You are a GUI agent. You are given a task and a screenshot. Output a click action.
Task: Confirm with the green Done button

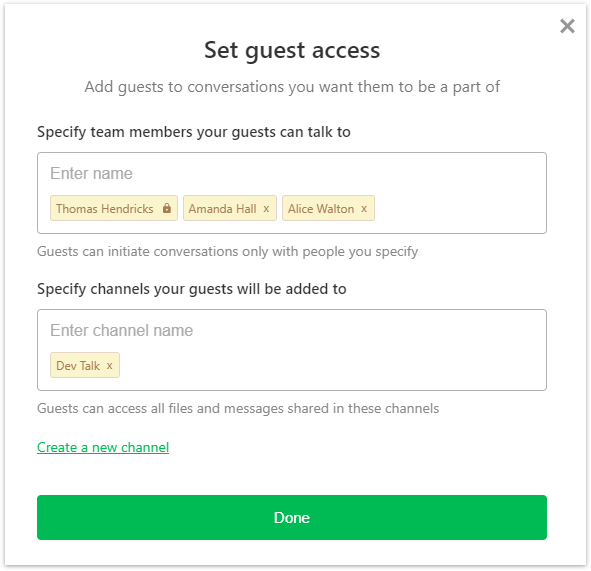coord(292,517)
